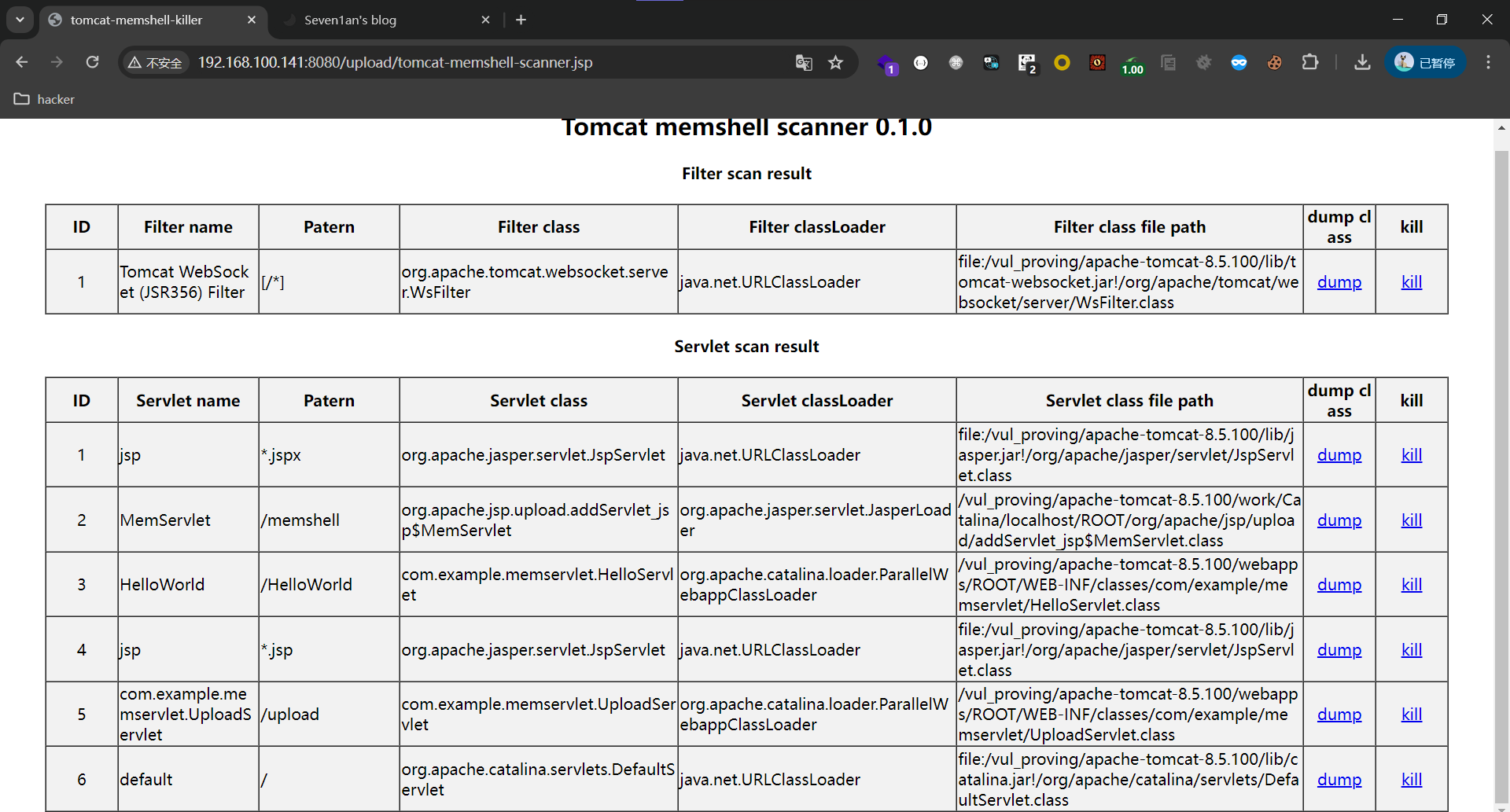Click the not-secure warning site info
The width and height of the screenshot is (1510, 812).
[x=156, y=62]
